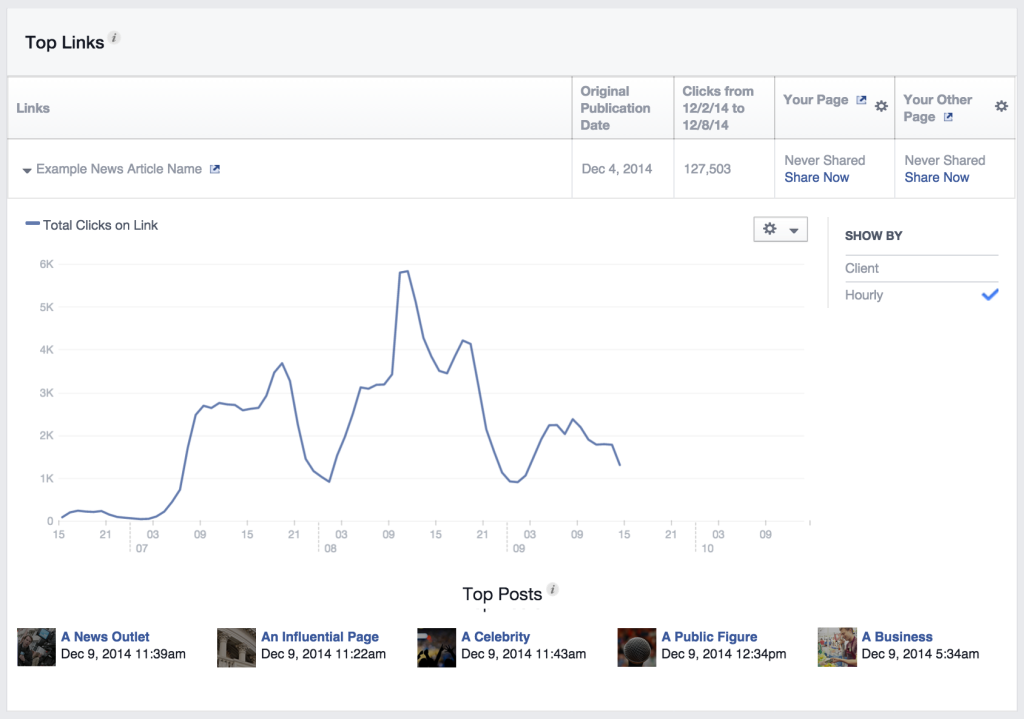
Task: Open the dropdown arrow next to chart gear
Action: pyautogui.click(x=793, y=229)
